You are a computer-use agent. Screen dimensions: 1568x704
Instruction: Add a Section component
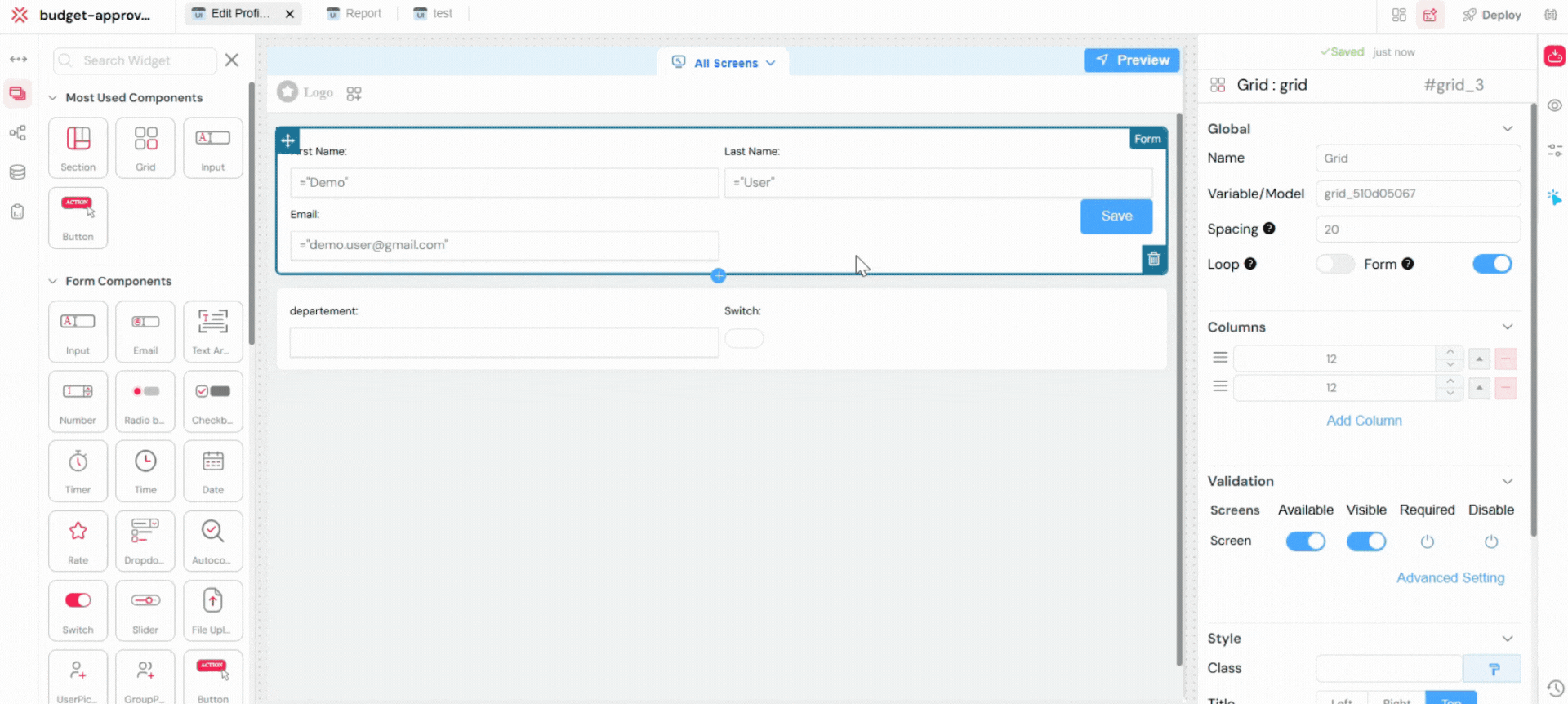[78, 148]
